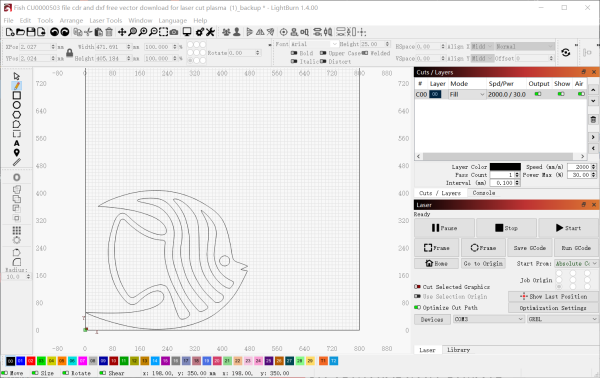600x378 pixels.
Task: Click the Open file folder icon
Action: click(x=21, y=32)
